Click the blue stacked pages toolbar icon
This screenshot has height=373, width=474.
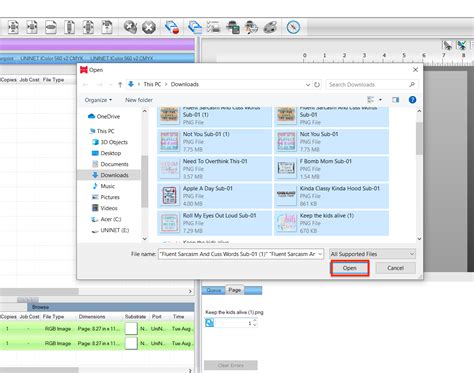(195, 27)
